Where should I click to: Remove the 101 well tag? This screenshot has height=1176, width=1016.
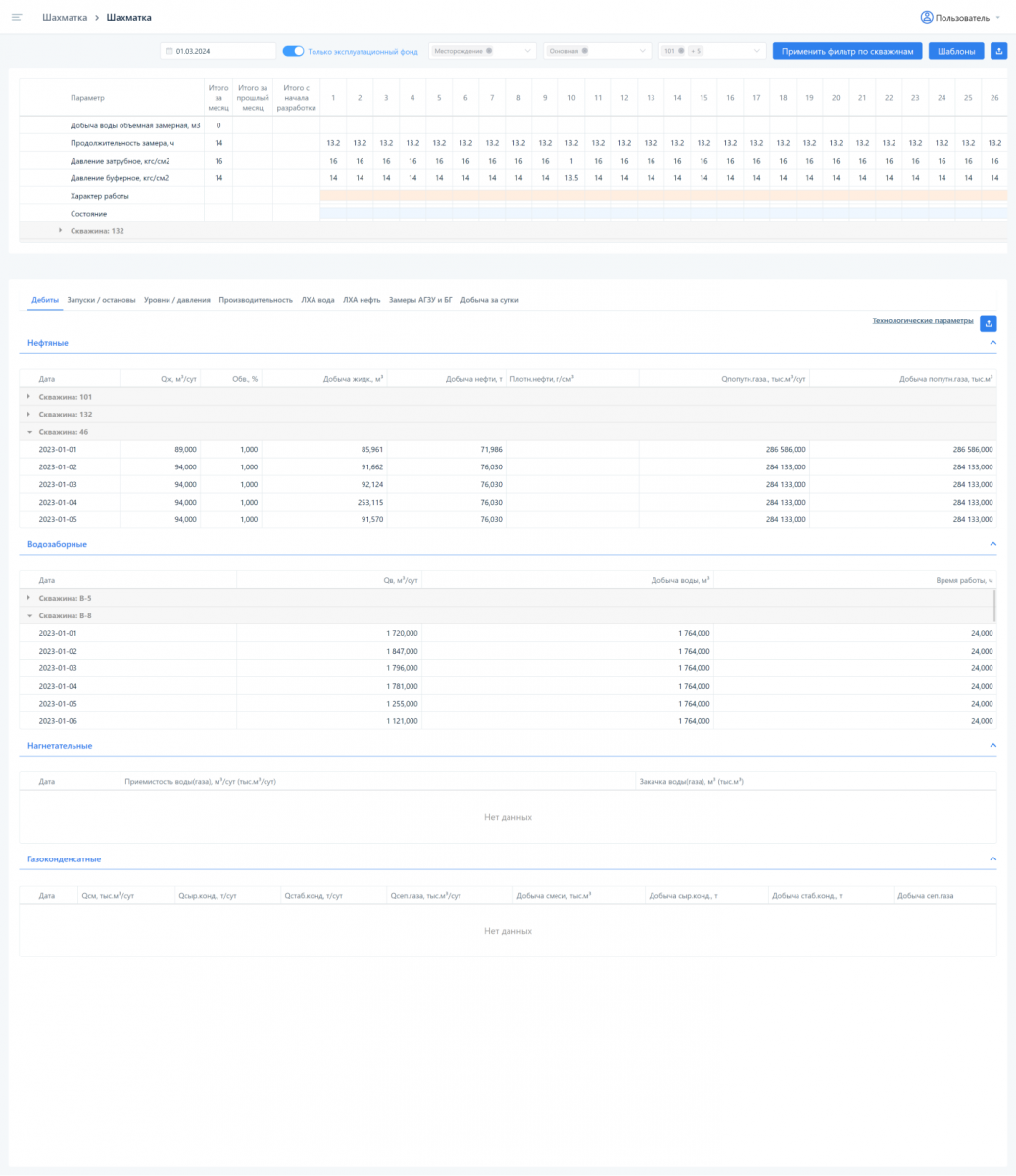pos(680,51)
